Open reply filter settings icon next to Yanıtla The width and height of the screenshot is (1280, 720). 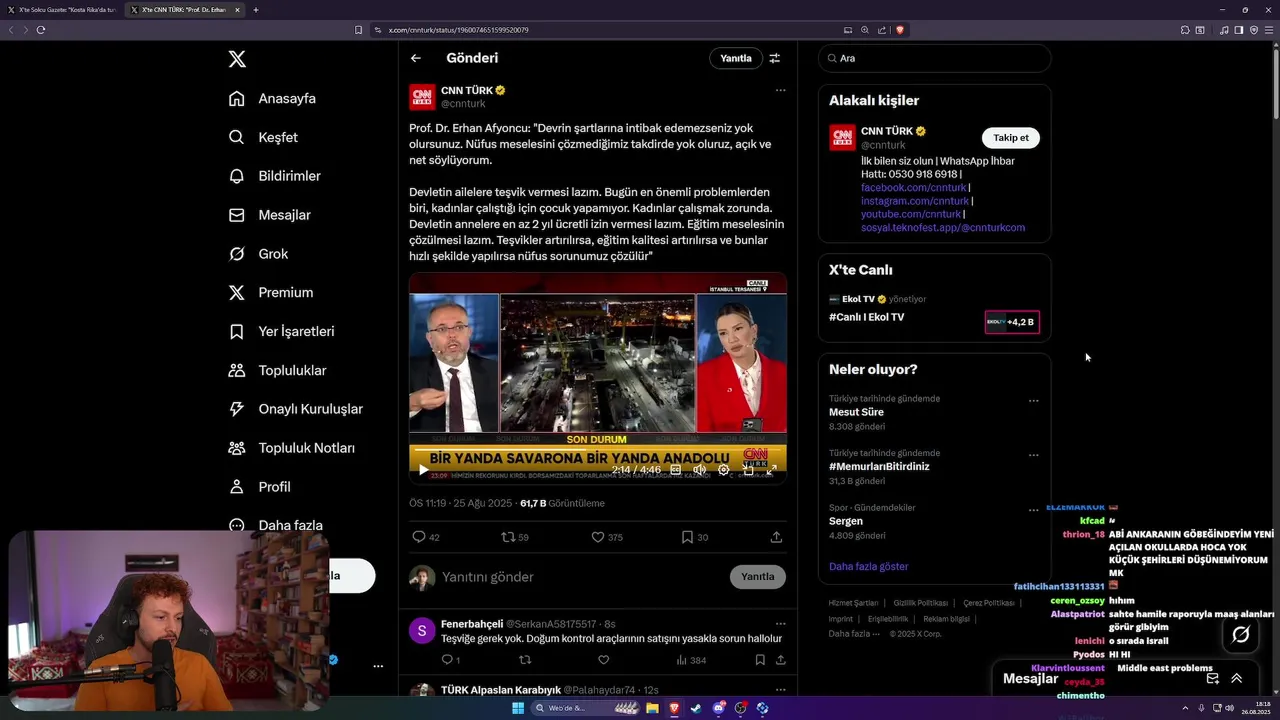point(775,58)
